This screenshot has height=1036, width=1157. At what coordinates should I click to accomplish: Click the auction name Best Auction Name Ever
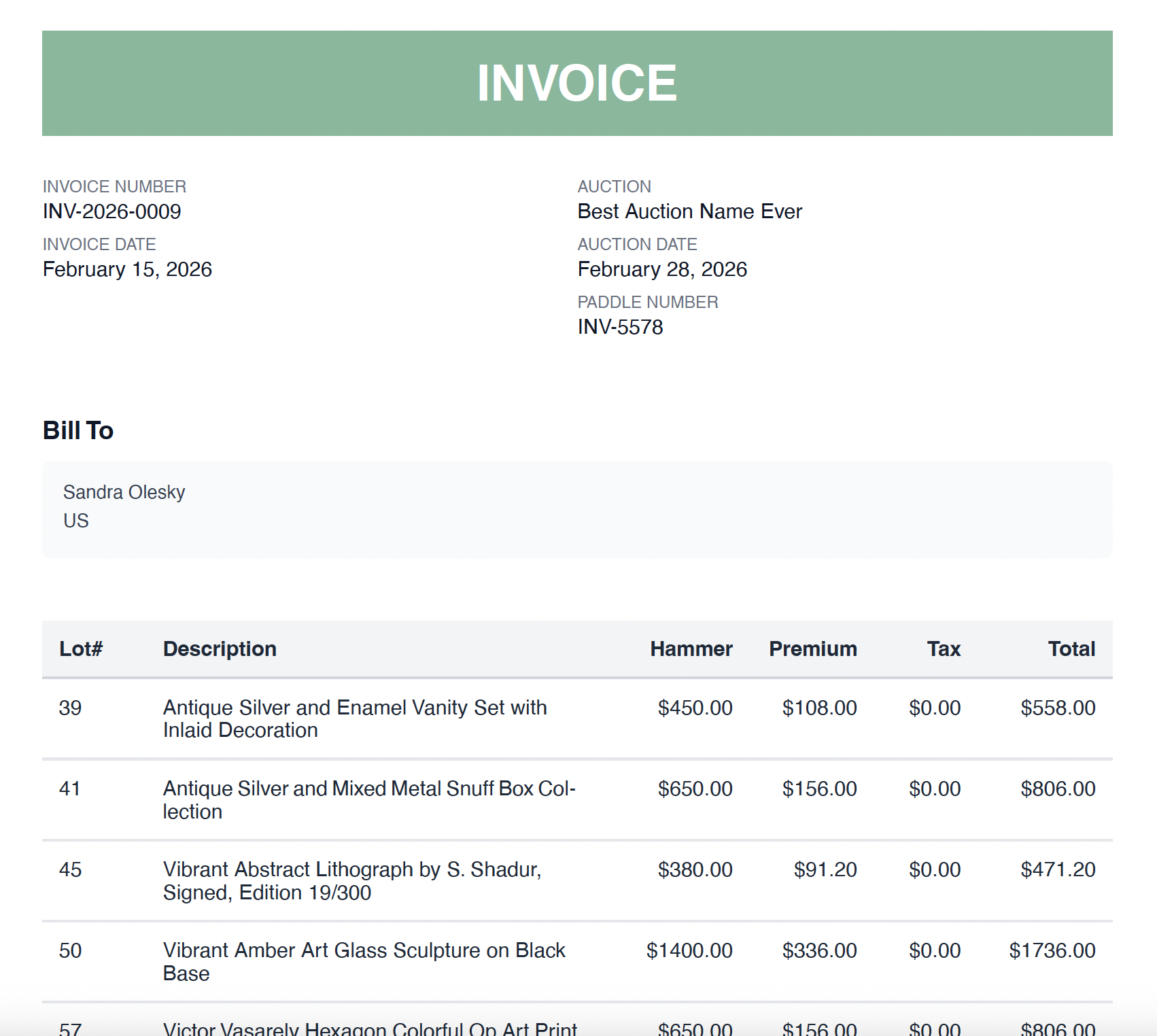(689, 211)
